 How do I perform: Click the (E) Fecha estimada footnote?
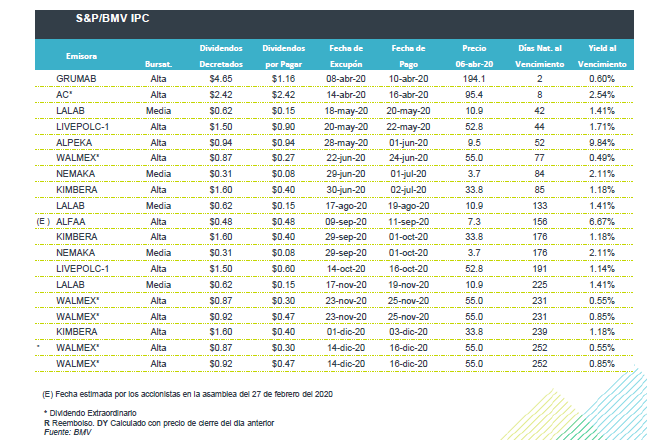[x=187, y=394]
